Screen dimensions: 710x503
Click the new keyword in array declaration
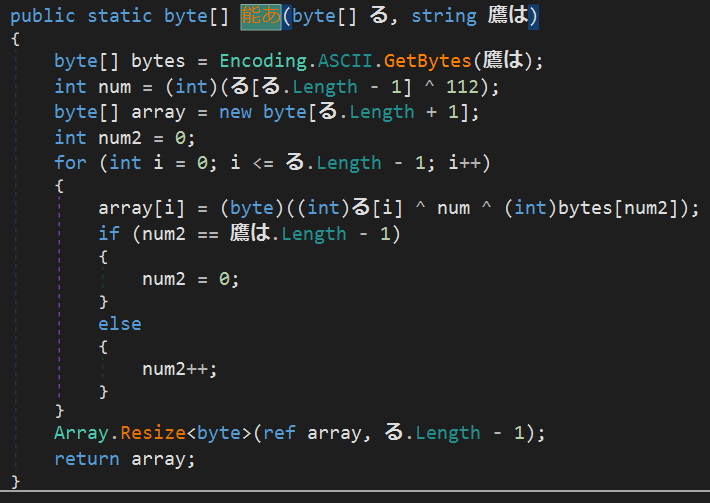[235, 112]
